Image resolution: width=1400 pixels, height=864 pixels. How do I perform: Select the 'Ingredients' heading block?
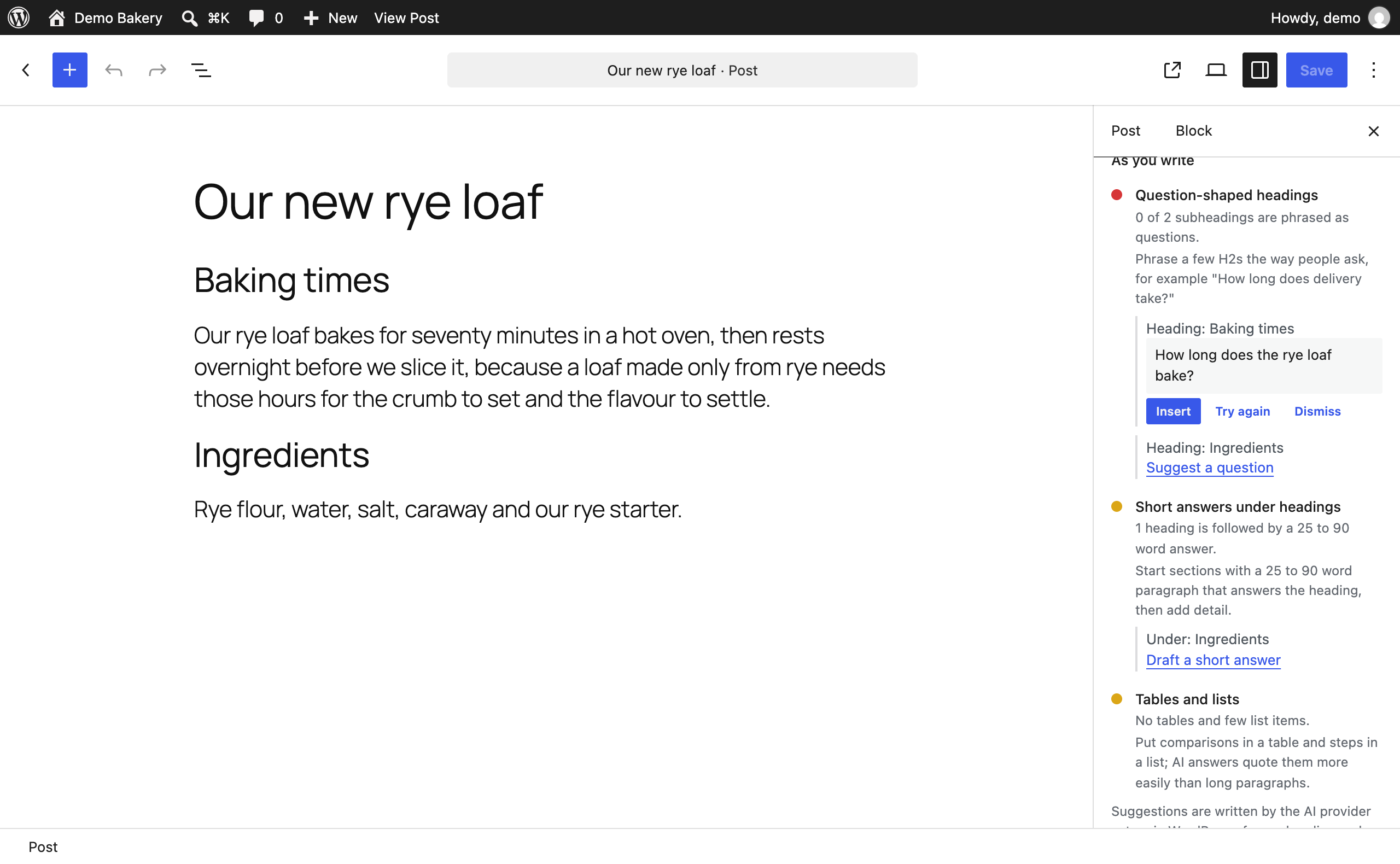[x=281, y=455]
